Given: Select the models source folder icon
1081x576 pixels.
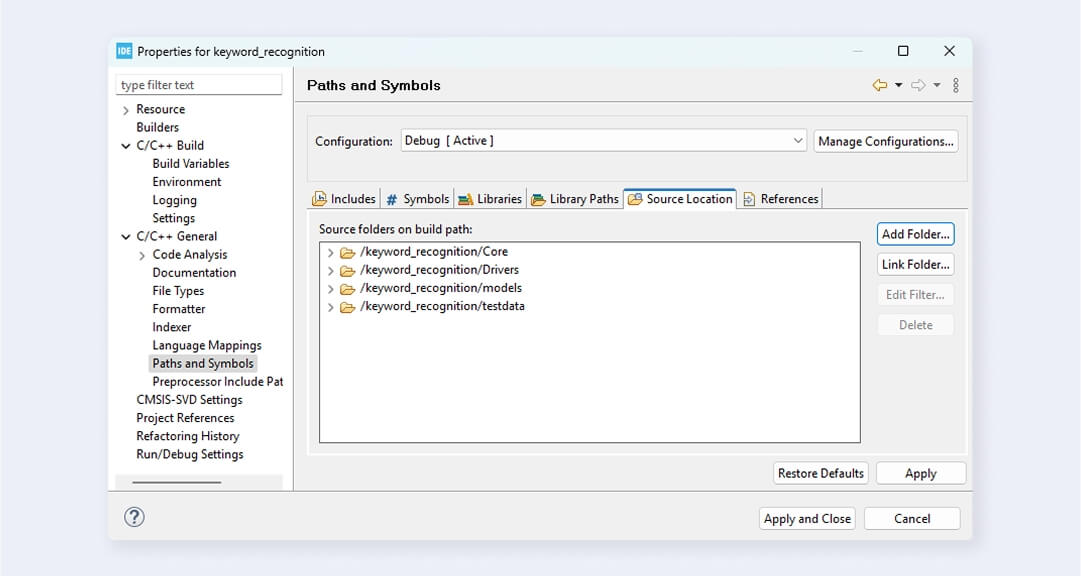Looking at the screenshot, I should (x=348, y=289).
